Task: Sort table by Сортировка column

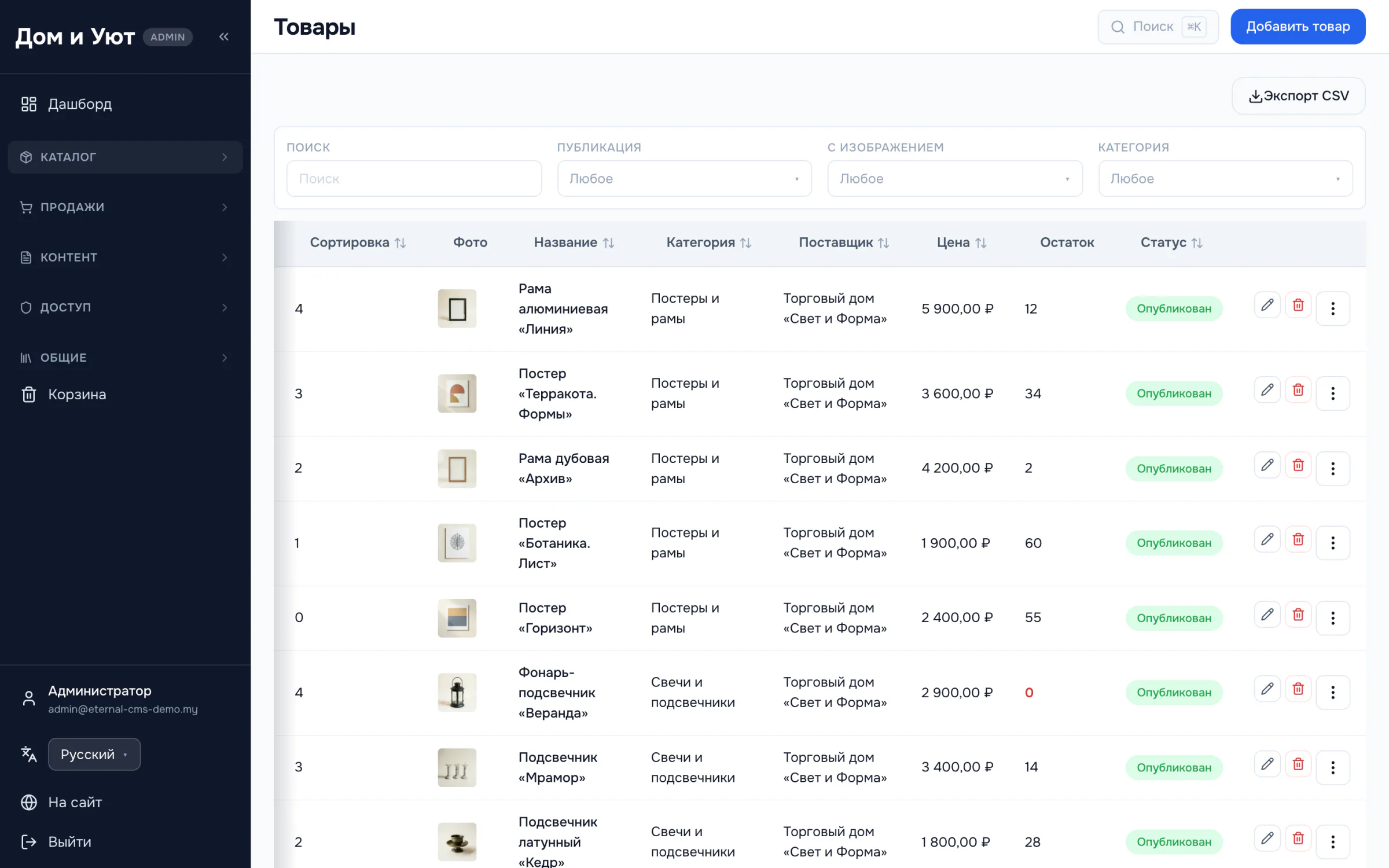Action: click(x=358, y=242)
